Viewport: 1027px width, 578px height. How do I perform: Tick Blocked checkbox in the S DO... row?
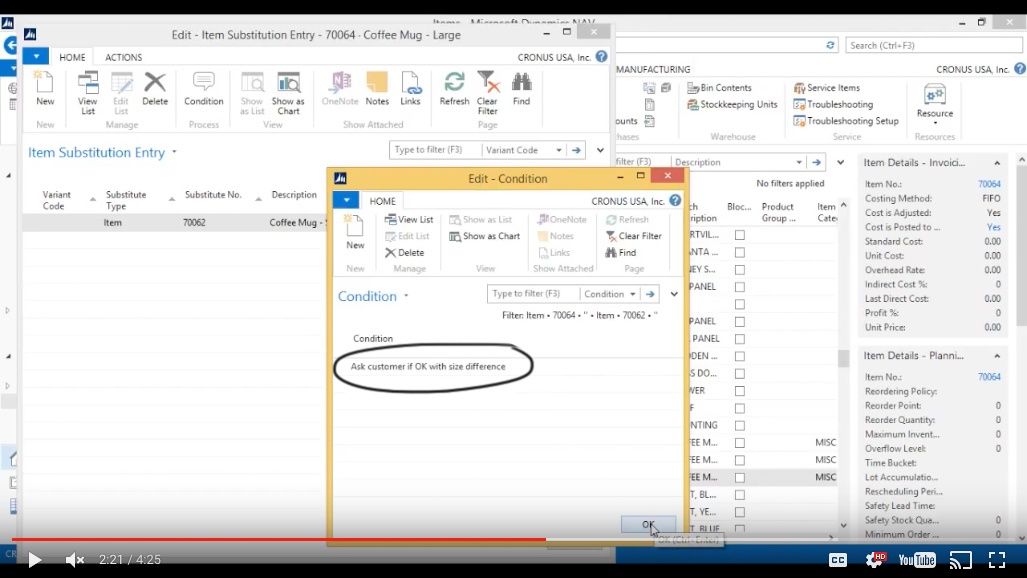739,373
